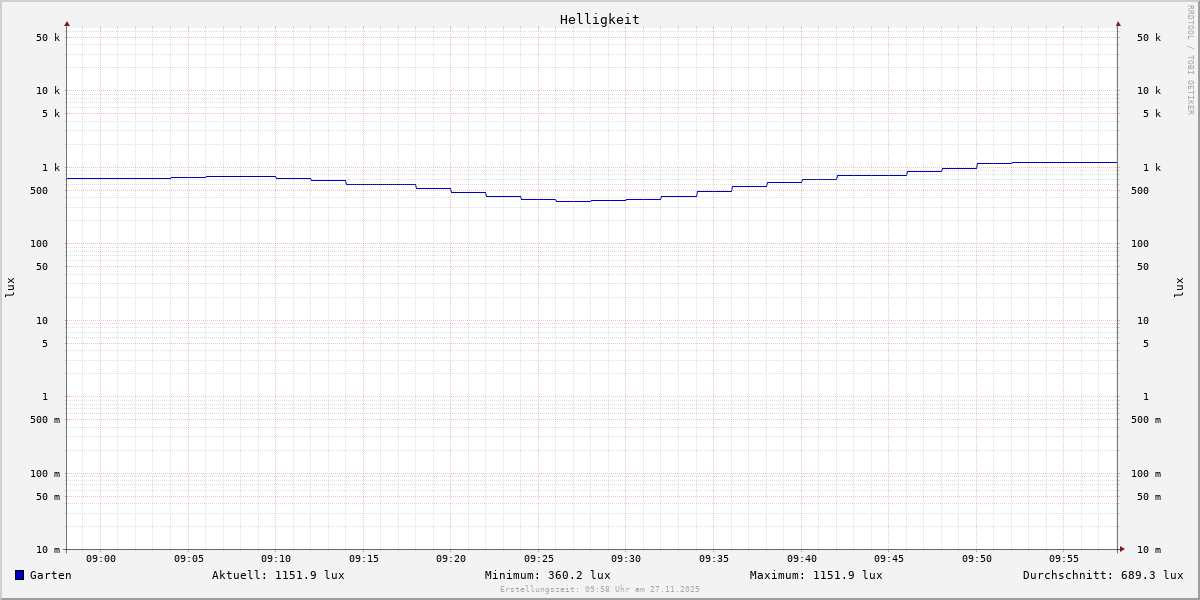The width and height of the screenshot is (1200, 600).
Task: Select the Aktuell 1151.9 lux value
Action: click(x=278, y=575)
